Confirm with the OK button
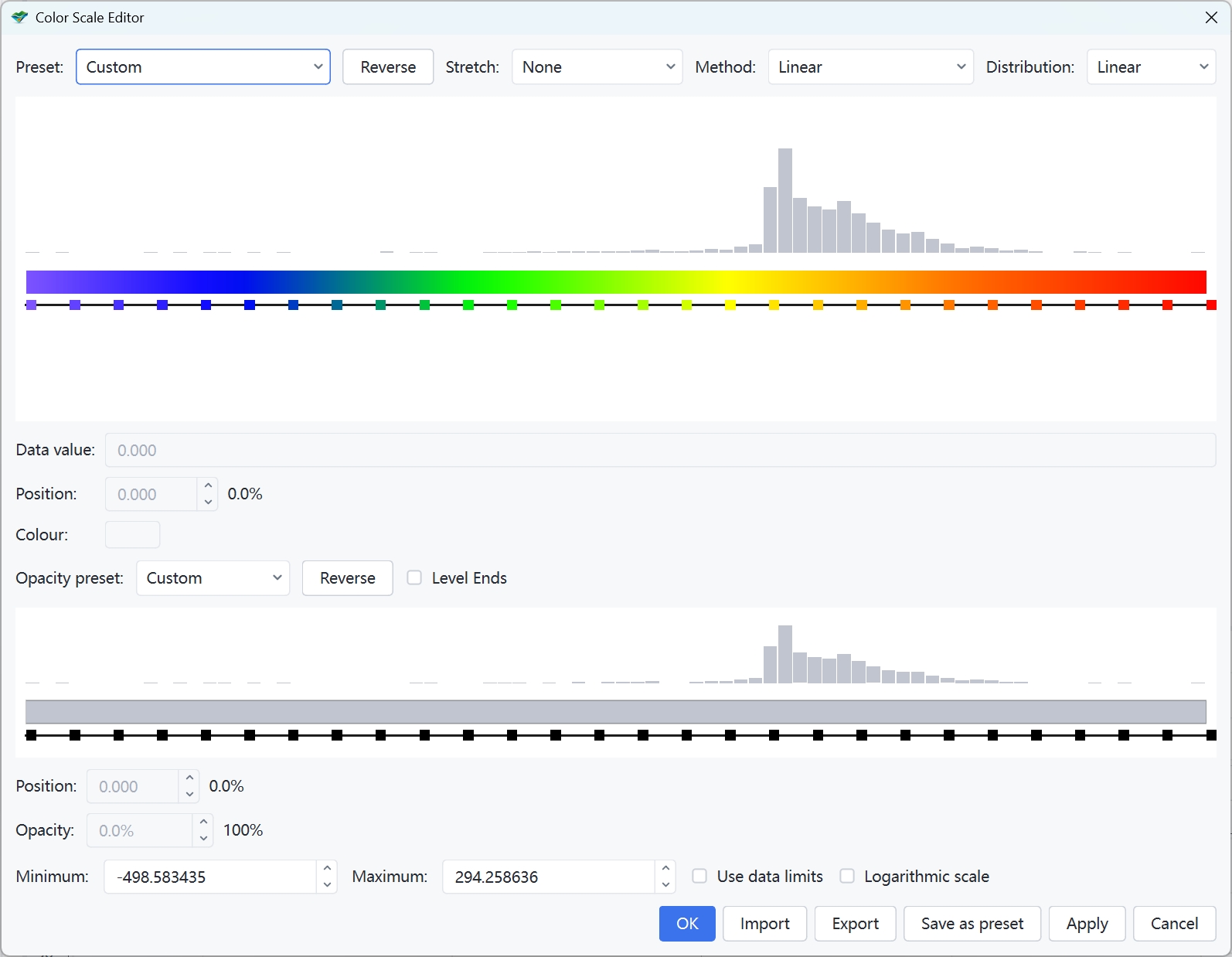The height and width of the screenshot is (957, 1232). click(x=687, y=924)
